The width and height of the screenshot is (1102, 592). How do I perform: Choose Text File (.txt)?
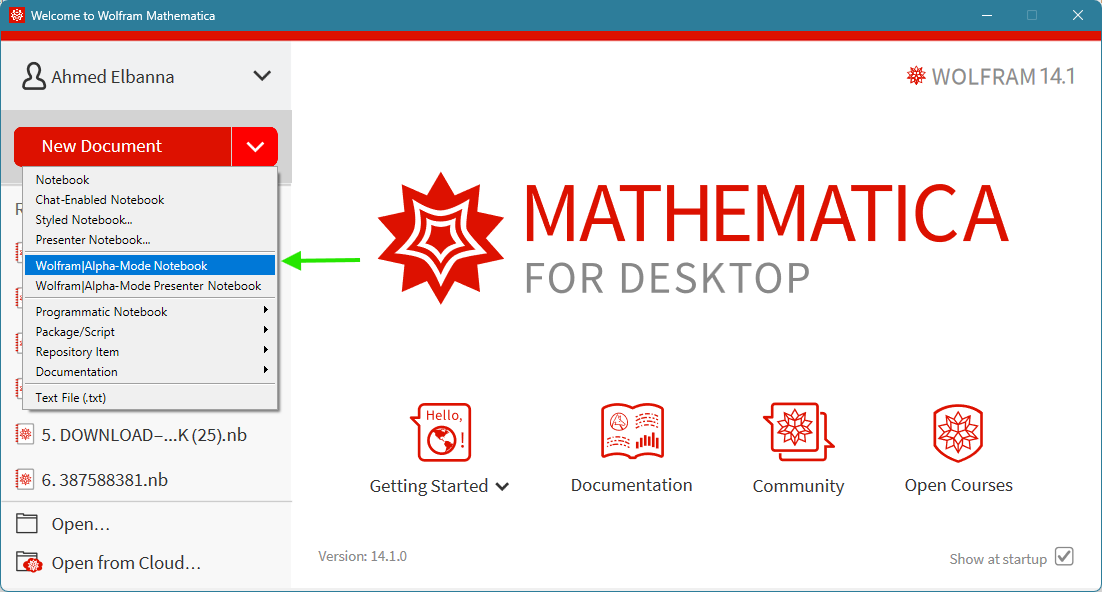pos(150,398)
